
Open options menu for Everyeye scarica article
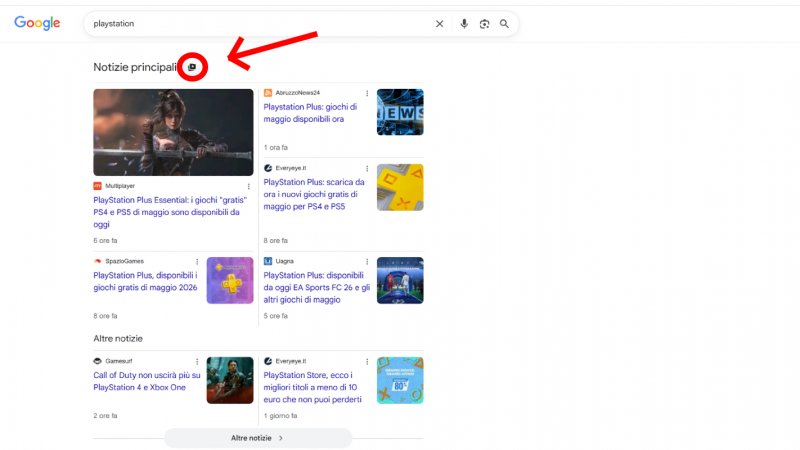coord(367,169)
